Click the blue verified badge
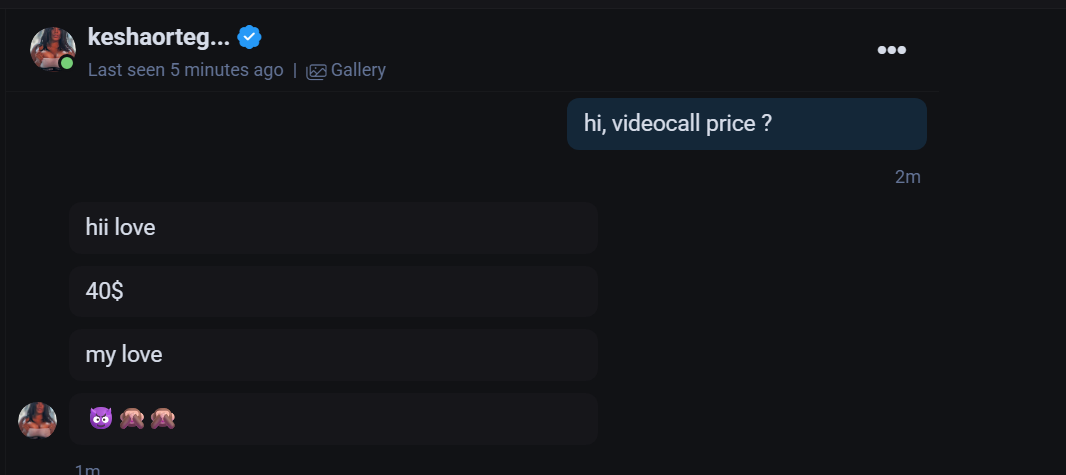1066x475 pixels. point(250,37)
